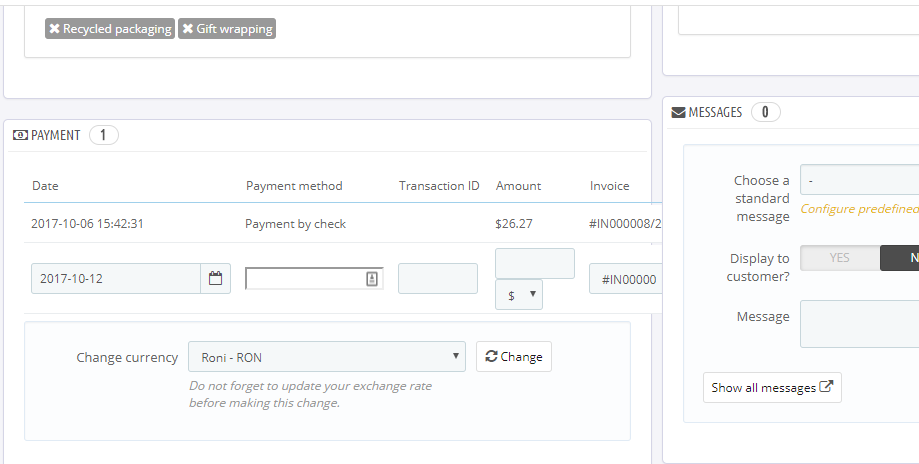Open the $ currency selector under Amount

[519, 294]
